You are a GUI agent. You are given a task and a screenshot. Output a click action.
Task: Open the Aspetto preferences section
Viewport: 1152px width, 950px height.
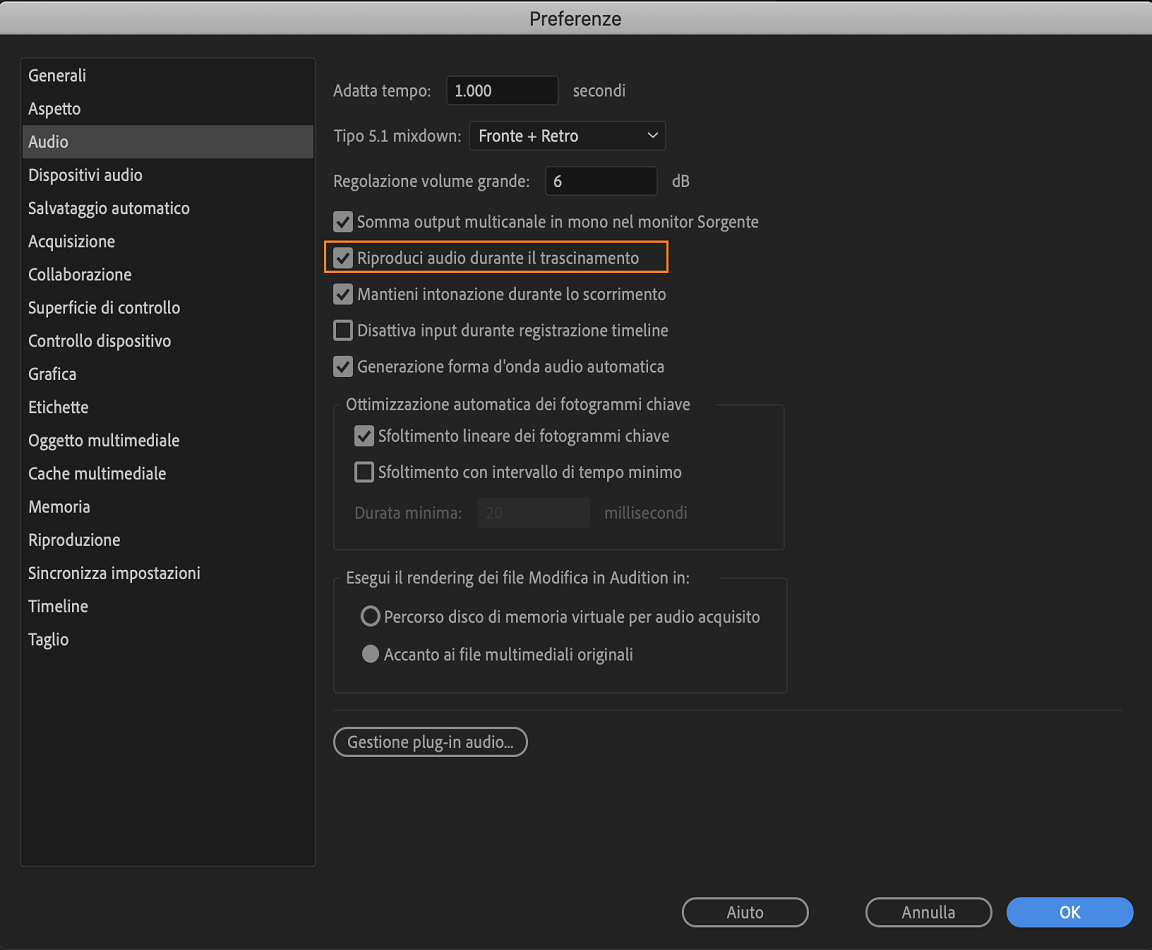54,108
